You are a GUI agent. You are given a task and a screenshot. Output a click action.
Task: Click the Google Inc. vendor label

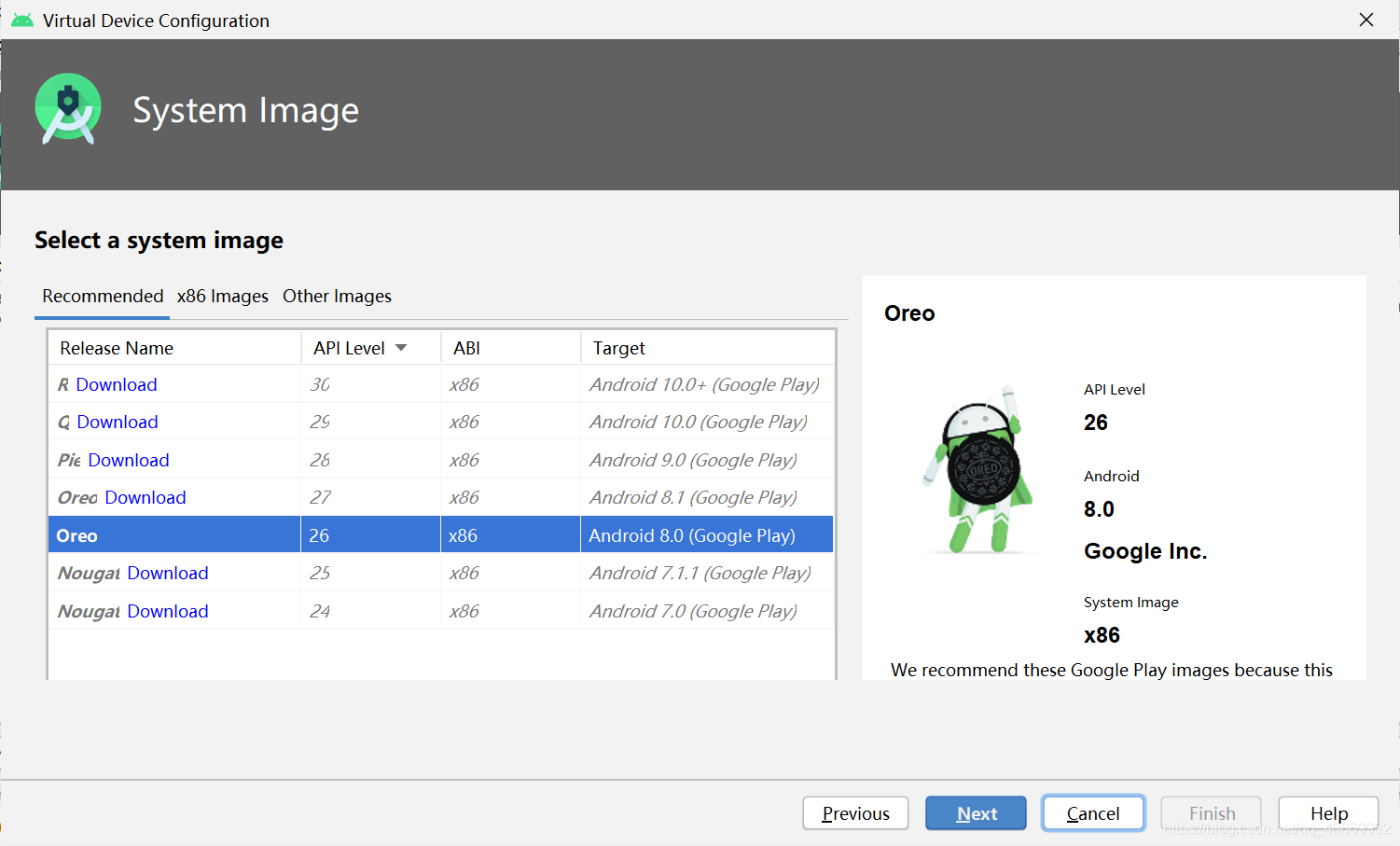pyautogui.click(x=1145, y=551)
